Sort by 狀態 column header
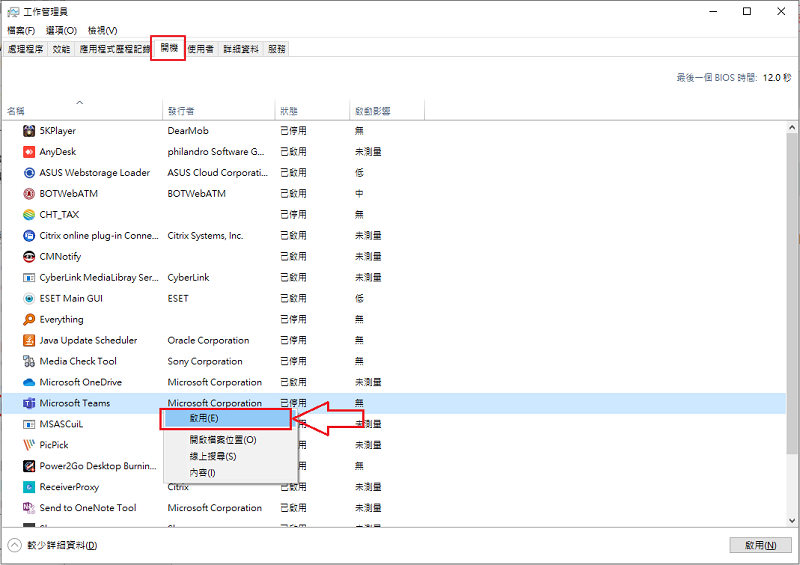This screenshot has width=800, height=565. (x=312, y=110)
